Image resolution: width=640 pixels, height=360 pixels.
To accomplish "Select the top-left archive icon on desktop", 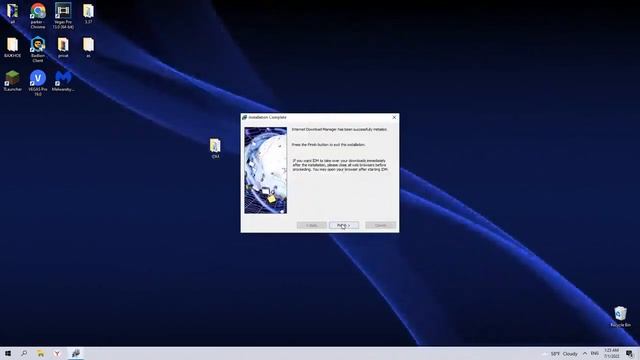I will pyautogui.click(x=12, y=13).
